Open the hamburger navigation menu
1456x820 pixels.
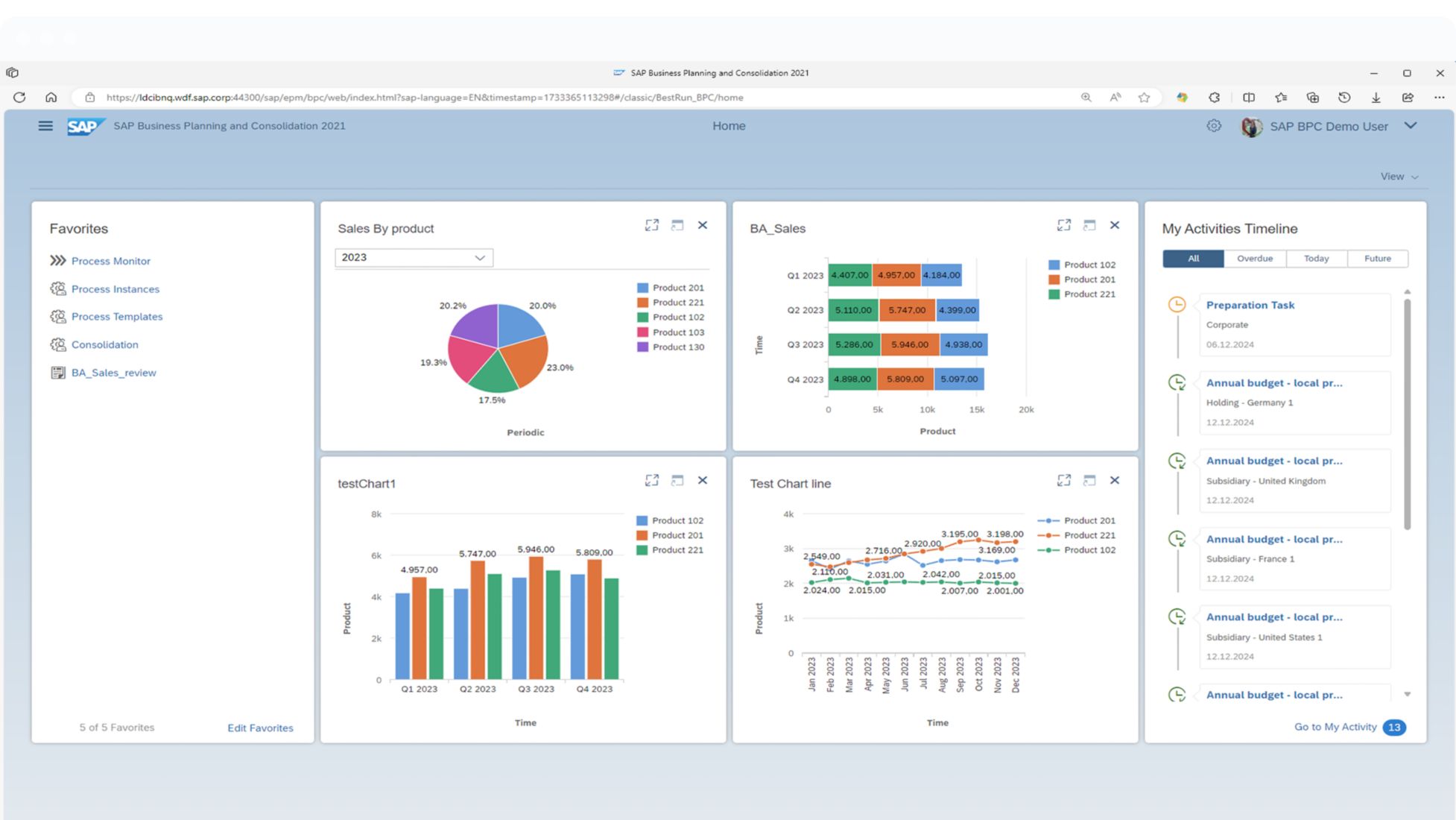tap(45, 126)
